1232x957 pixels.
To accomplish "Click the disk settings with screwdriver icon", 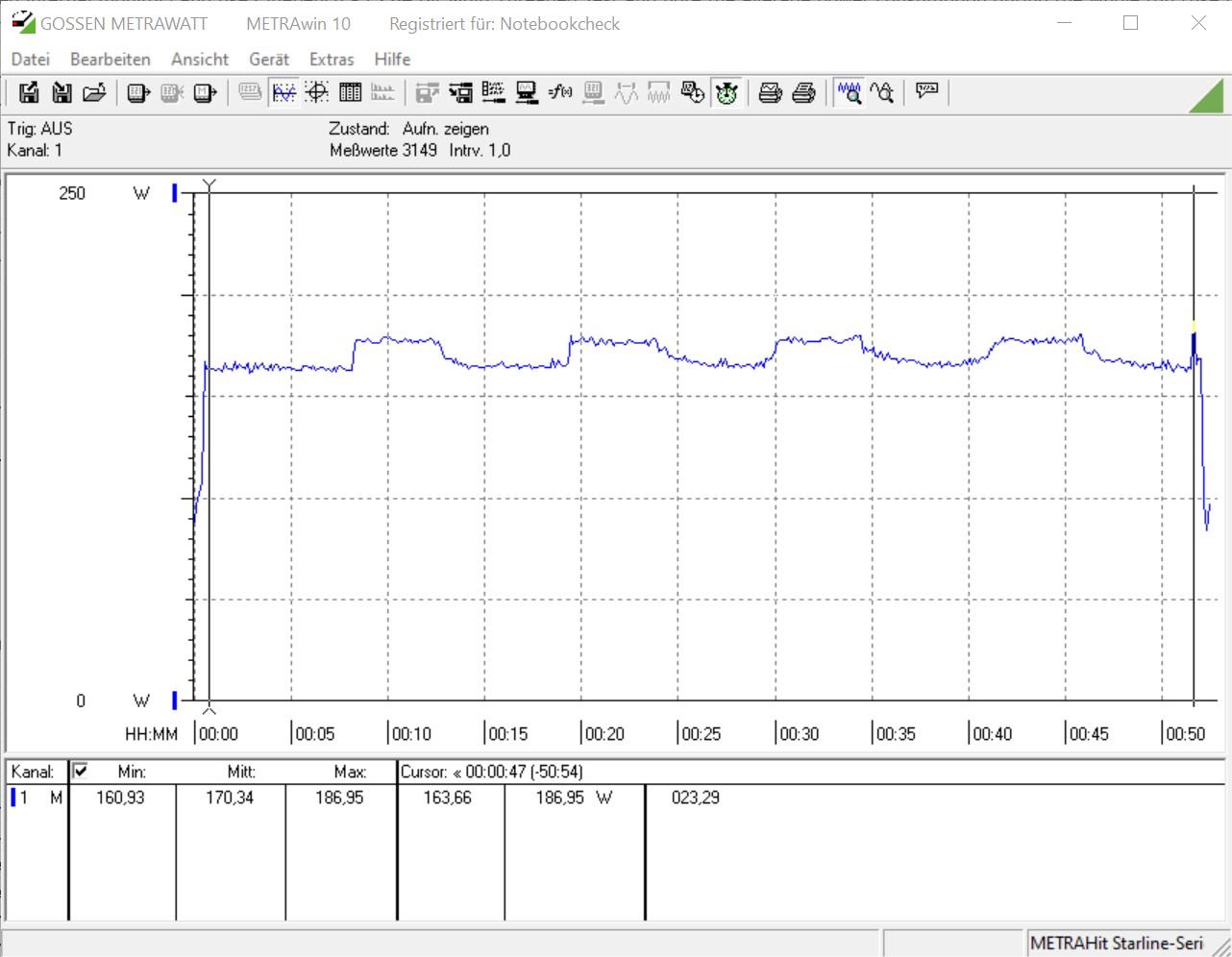I will (x=461, y=92).
